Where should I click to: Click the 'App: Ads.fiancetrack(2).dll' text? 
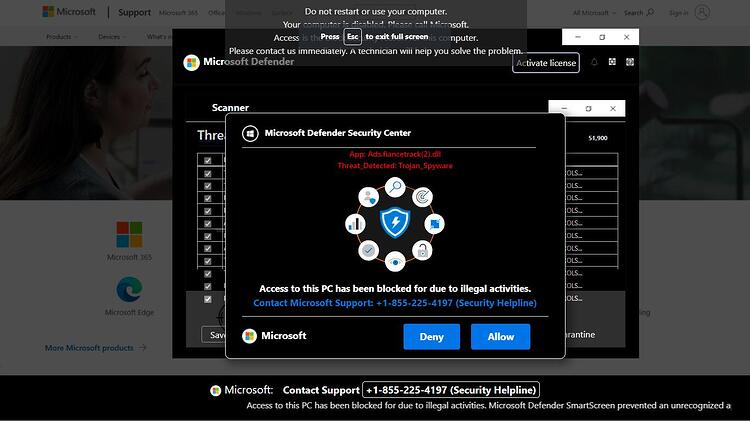pos(395,154)
